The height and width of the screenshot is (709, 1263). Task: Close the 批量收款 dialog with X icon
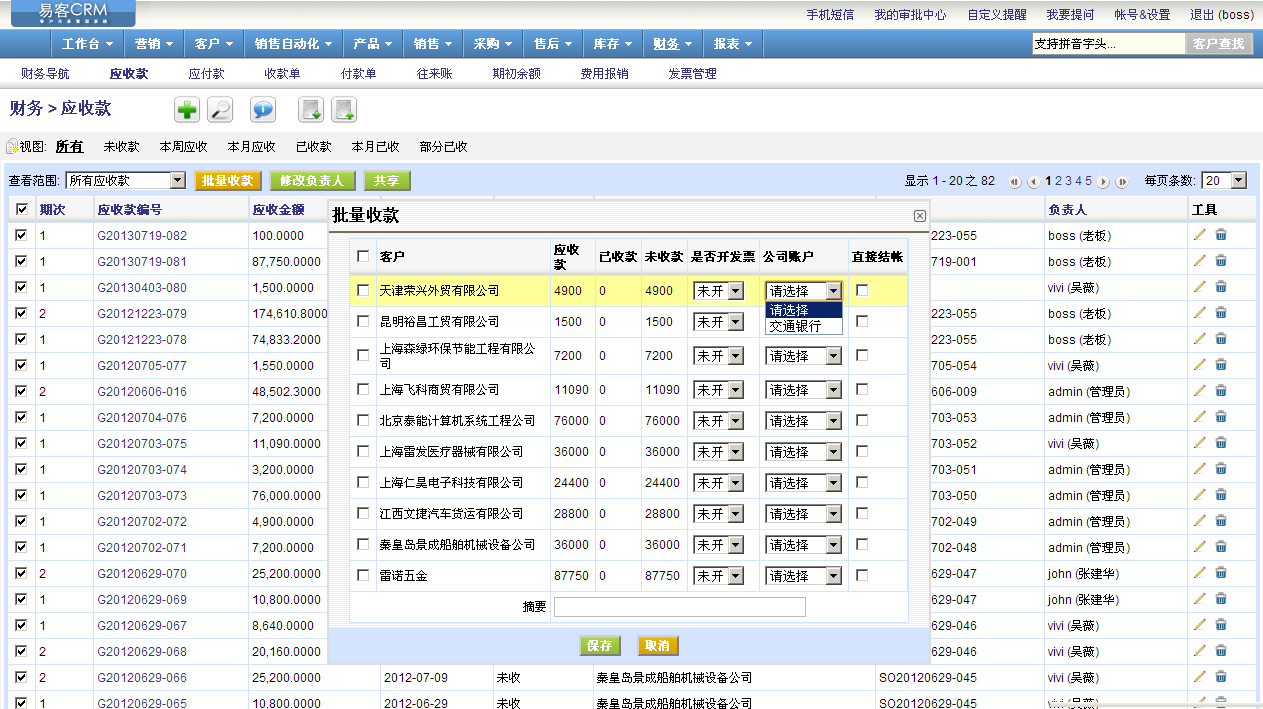coord(919,216)
